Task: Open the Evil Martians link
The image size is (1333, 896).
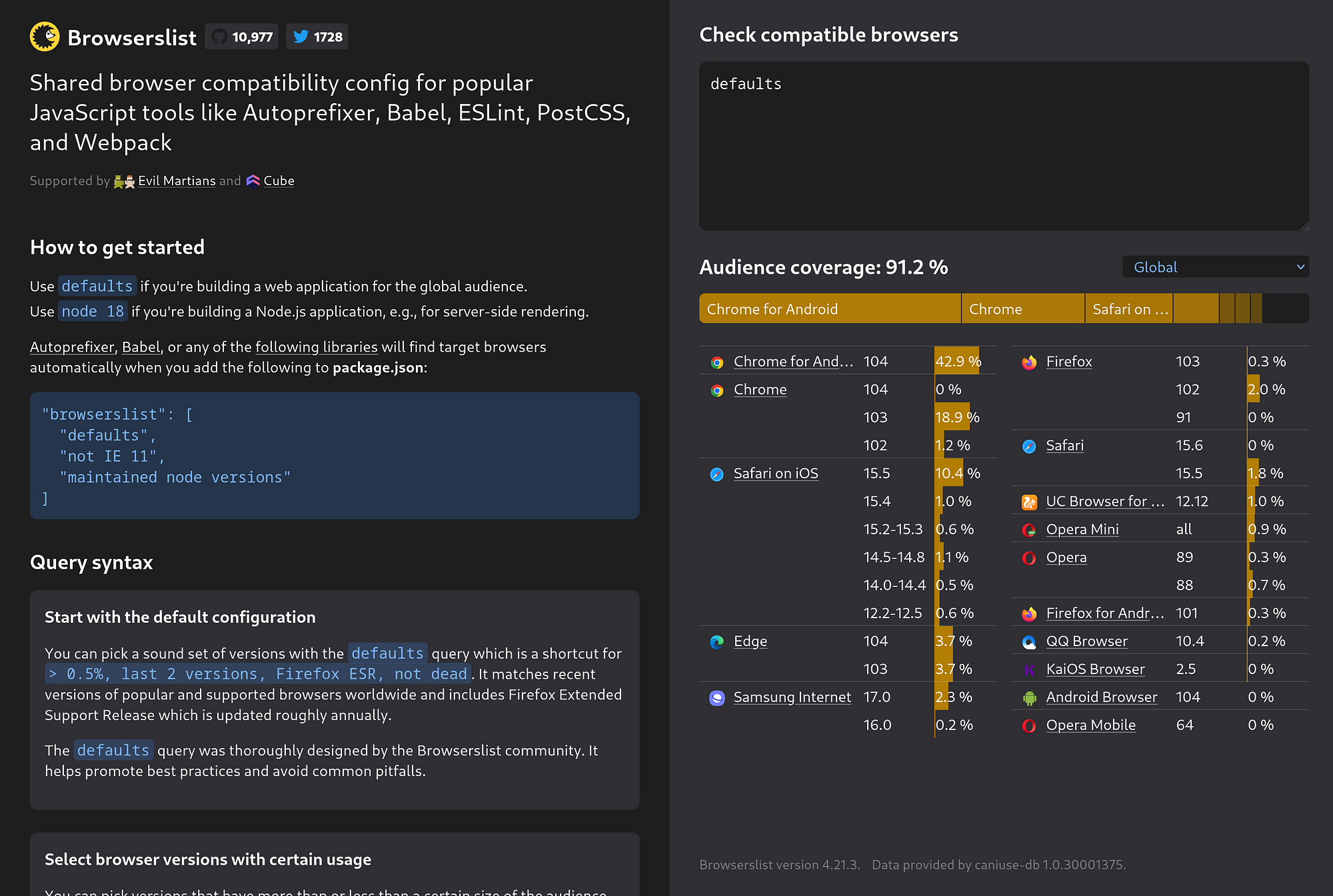Action: (177, 181)
